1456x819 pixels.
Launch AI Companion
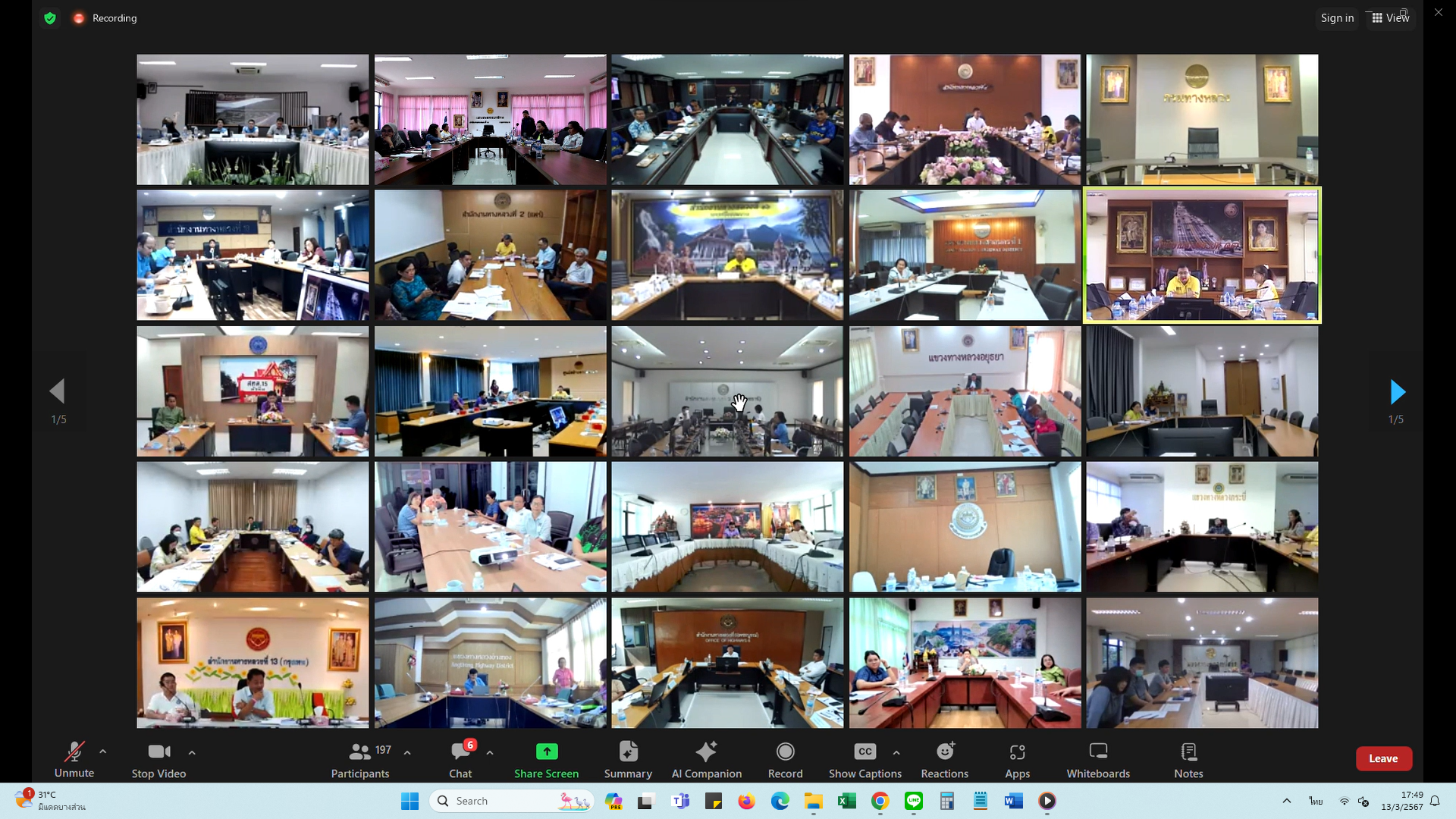(x=706, y=759)
